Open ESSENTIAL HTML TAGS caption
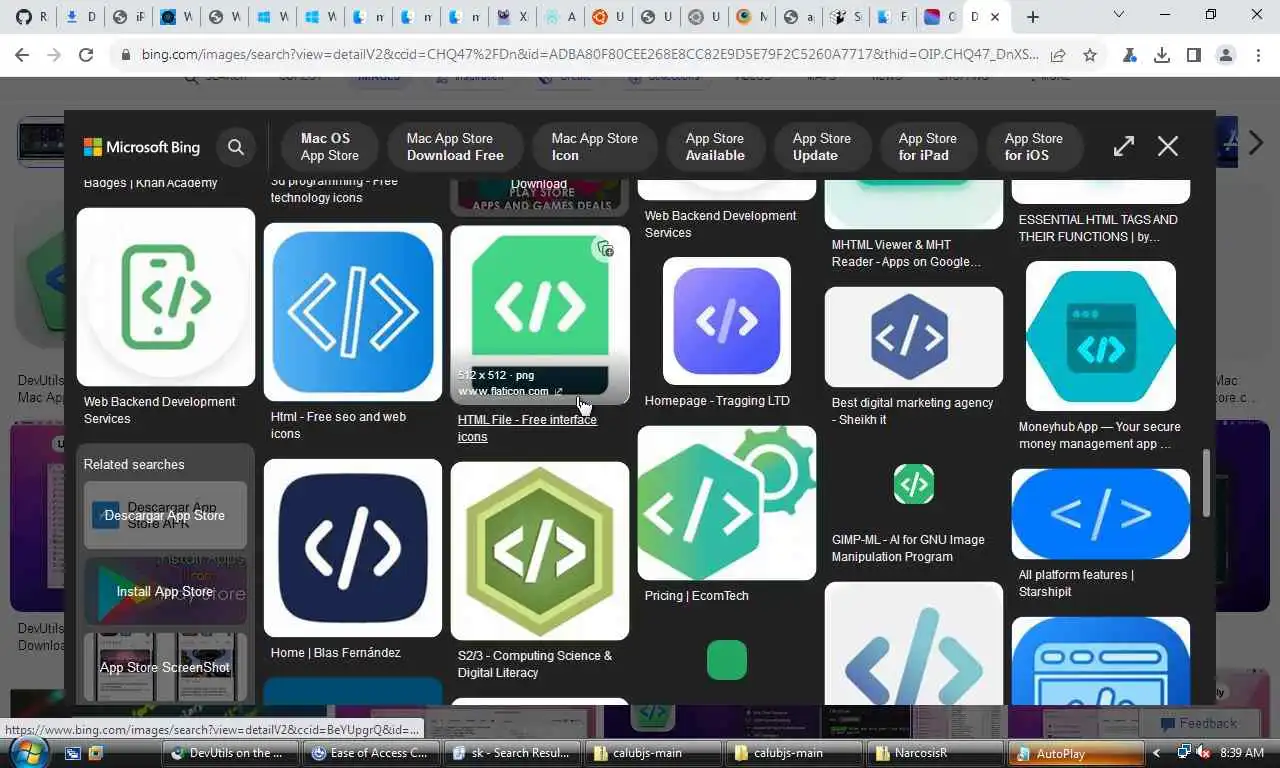Screen dimensions: 1280x768 (1098, 228)
